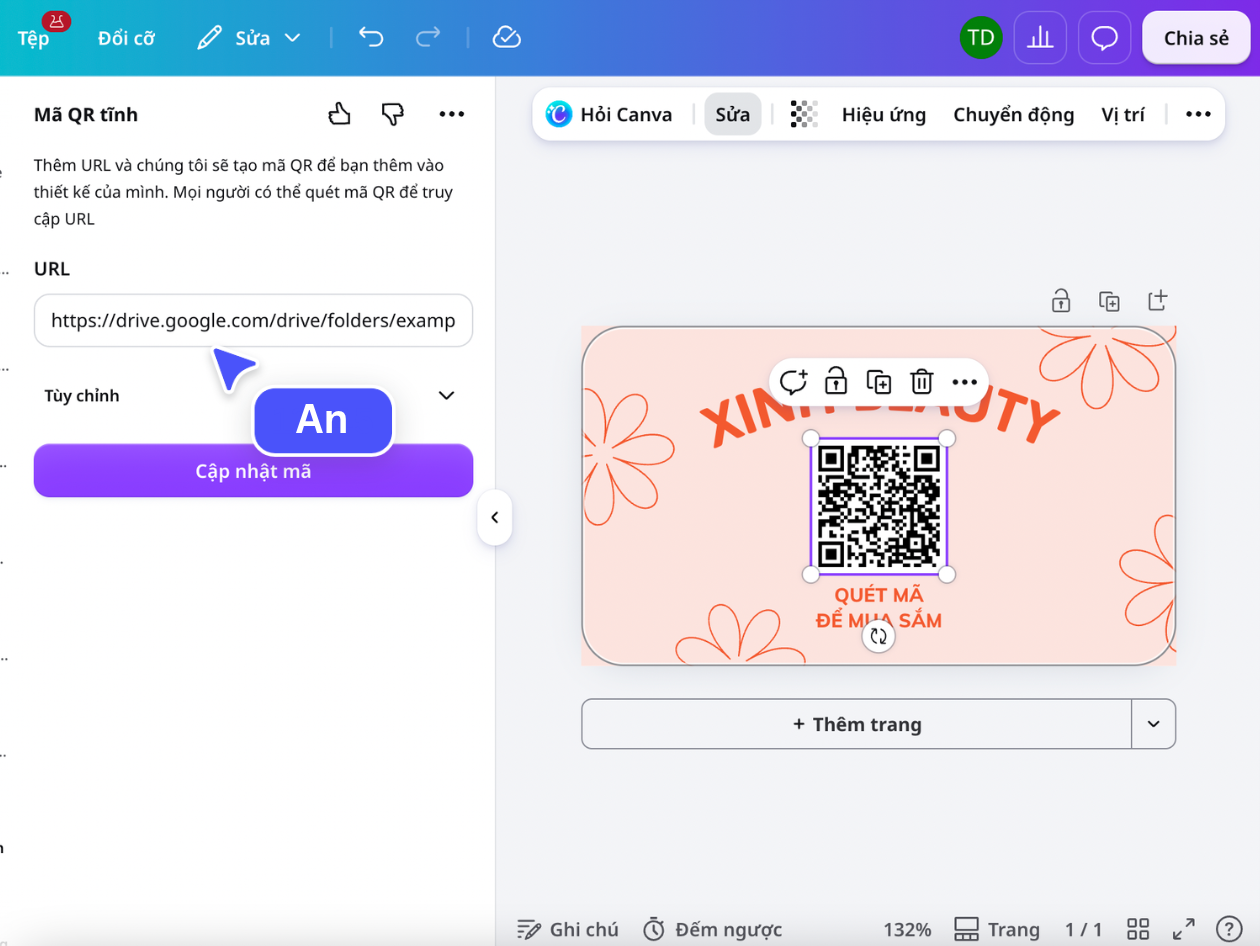Expand the Sửa editing mode dropdown
This screenshot has width=1260, height=946.
(249, 38)
